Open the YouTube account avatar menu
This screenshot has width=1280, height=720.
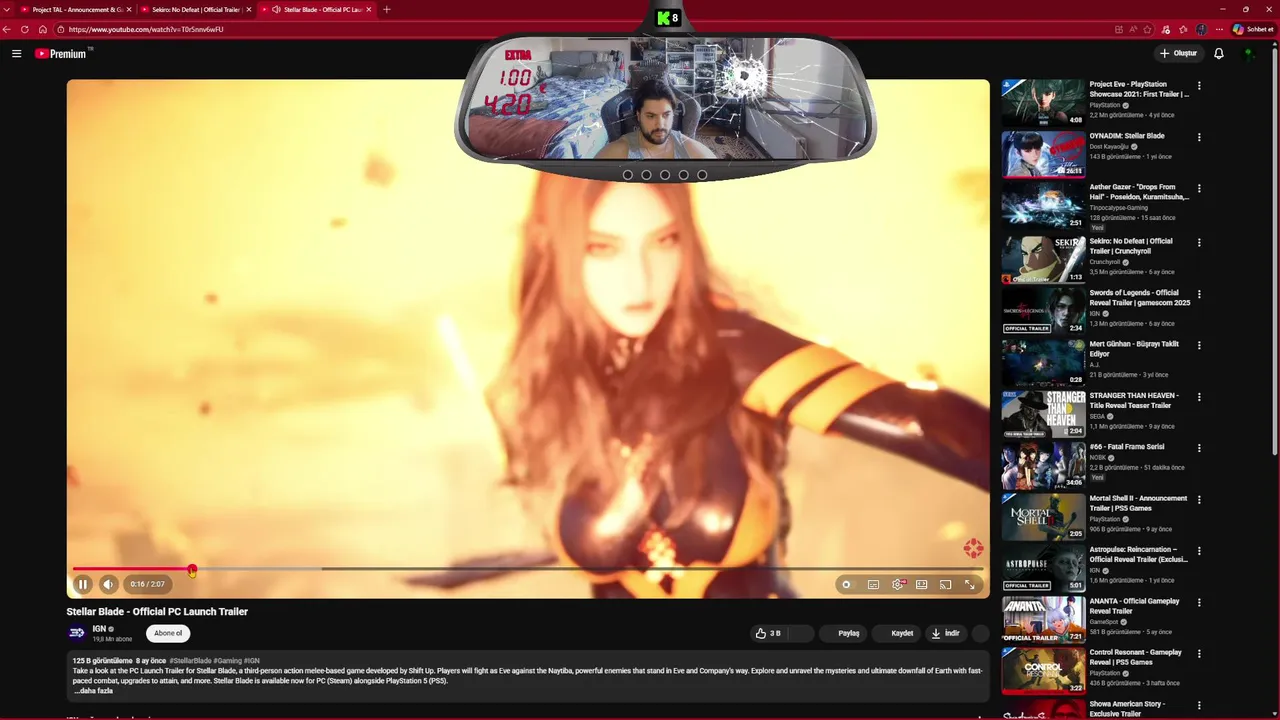point(1249,53)
